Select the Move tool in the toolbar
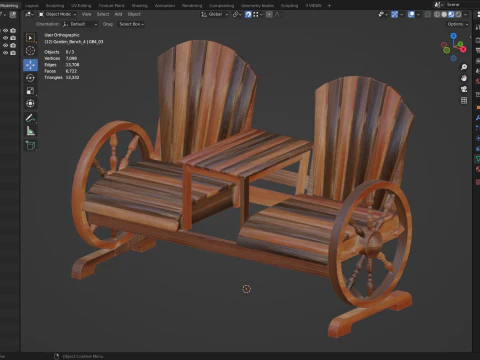The height and width of the screenshot is (360, 480). (30, 65)
